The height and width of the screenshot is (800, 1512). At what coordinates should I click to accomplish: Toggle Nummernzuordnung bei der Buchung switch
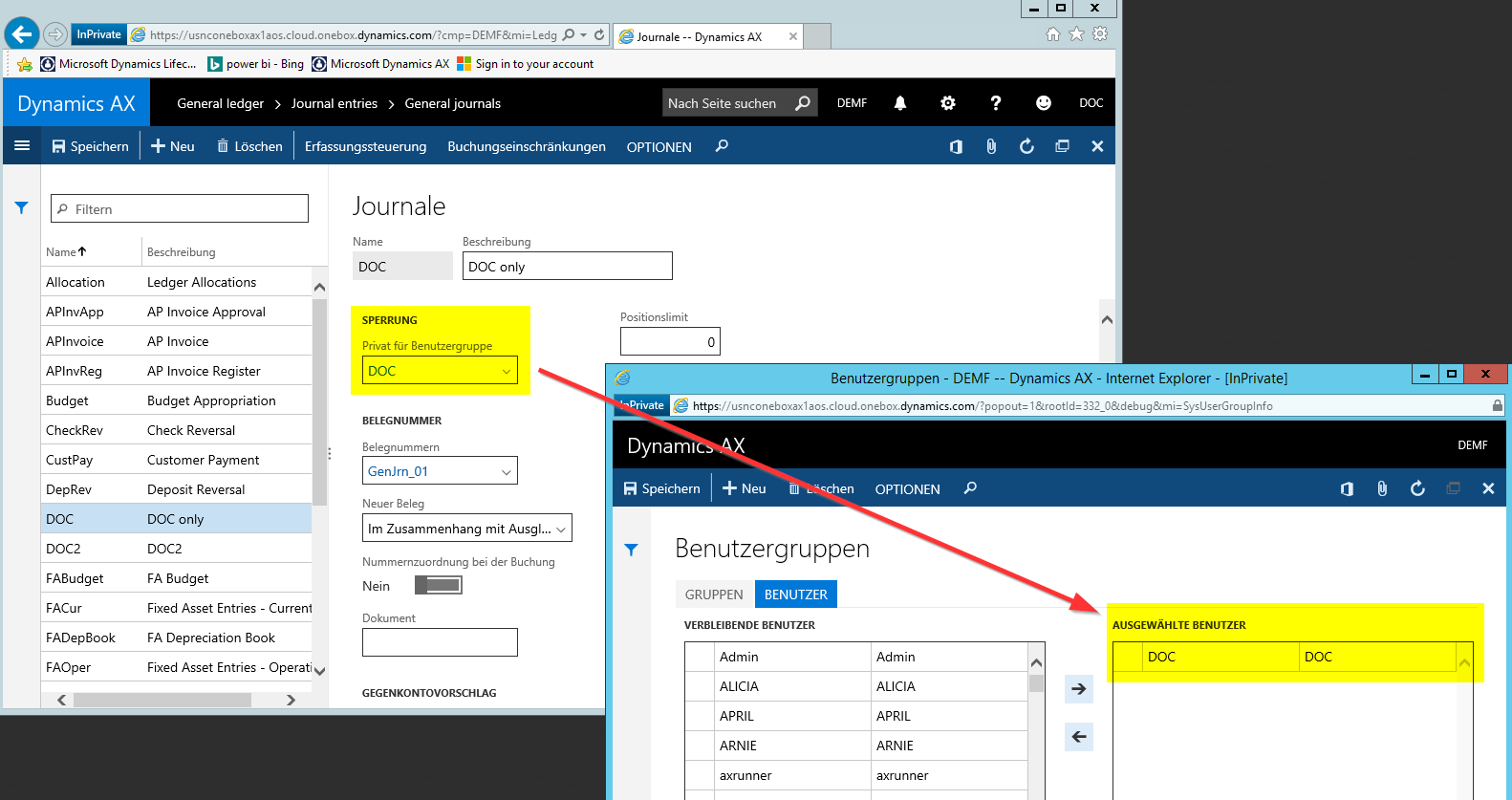click(x=438, y=585)
